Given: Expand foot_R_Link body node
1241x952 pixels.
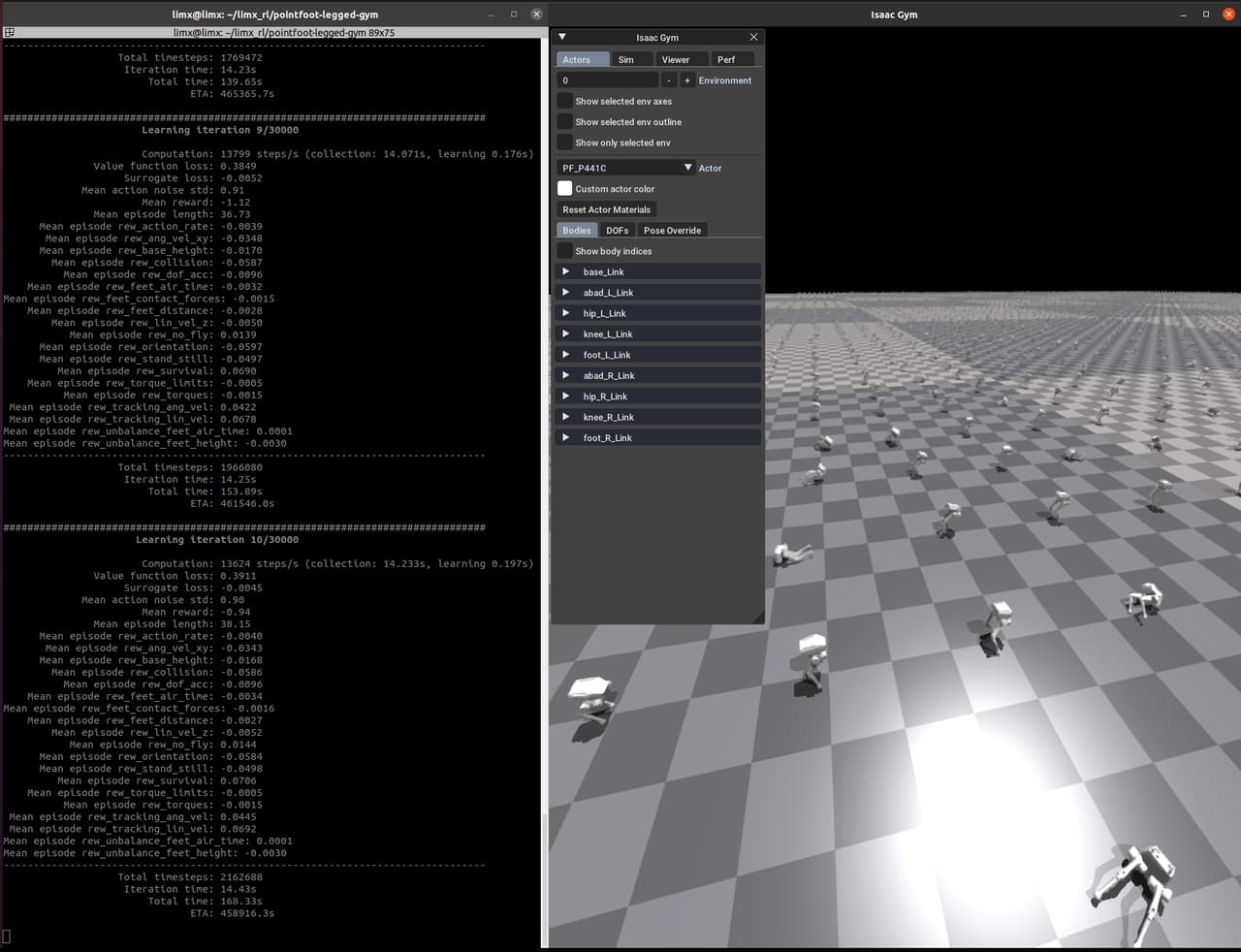Looking at the screenshot, I should (x=566, y=437).
